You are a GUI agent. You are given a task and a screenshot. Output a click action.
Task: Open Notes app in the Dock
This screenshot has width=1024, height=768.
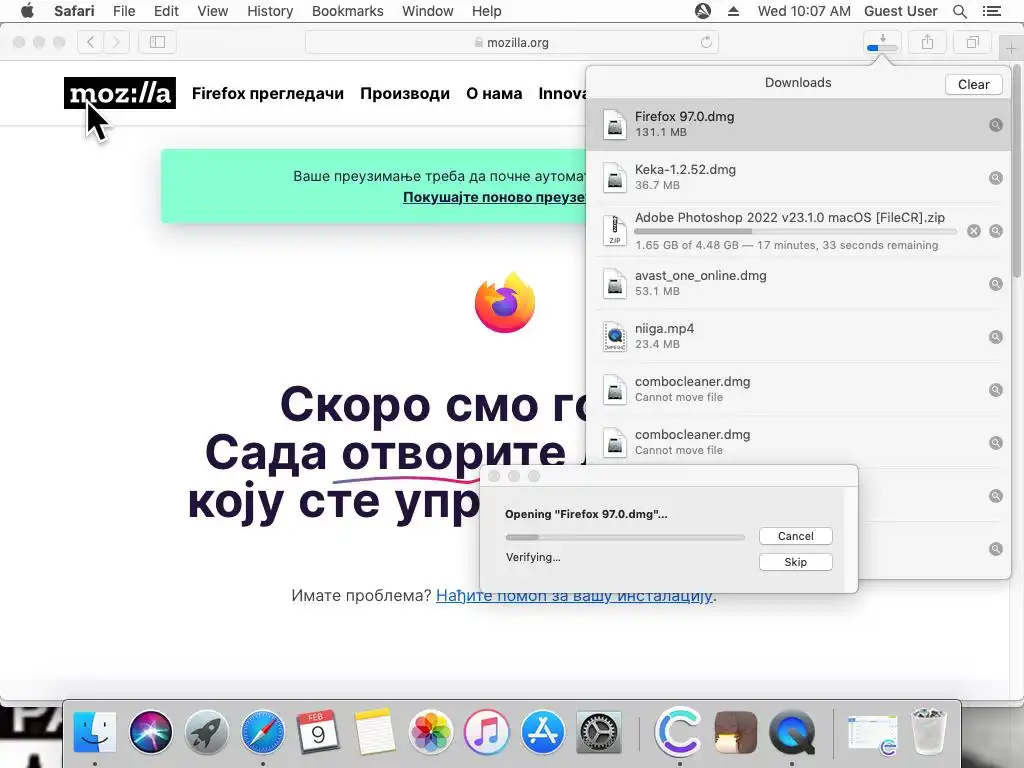(x=374, y=732)
